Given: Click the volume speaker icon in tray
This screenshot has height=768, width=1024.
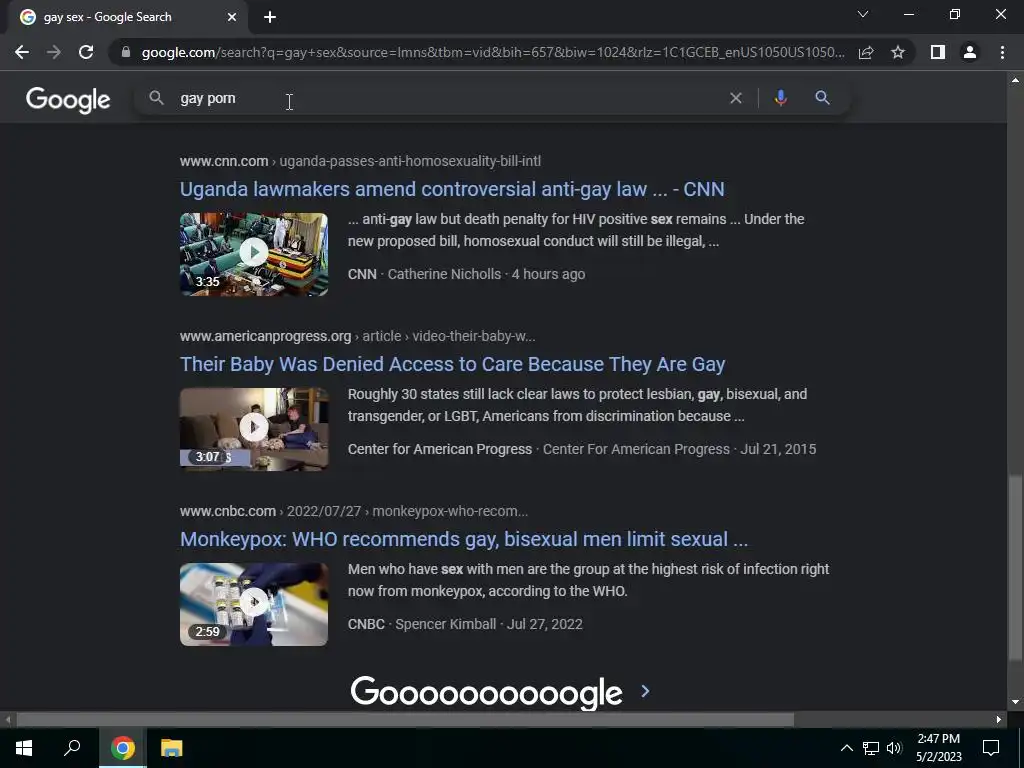Looking at the screenshot, I should (894, 748).
